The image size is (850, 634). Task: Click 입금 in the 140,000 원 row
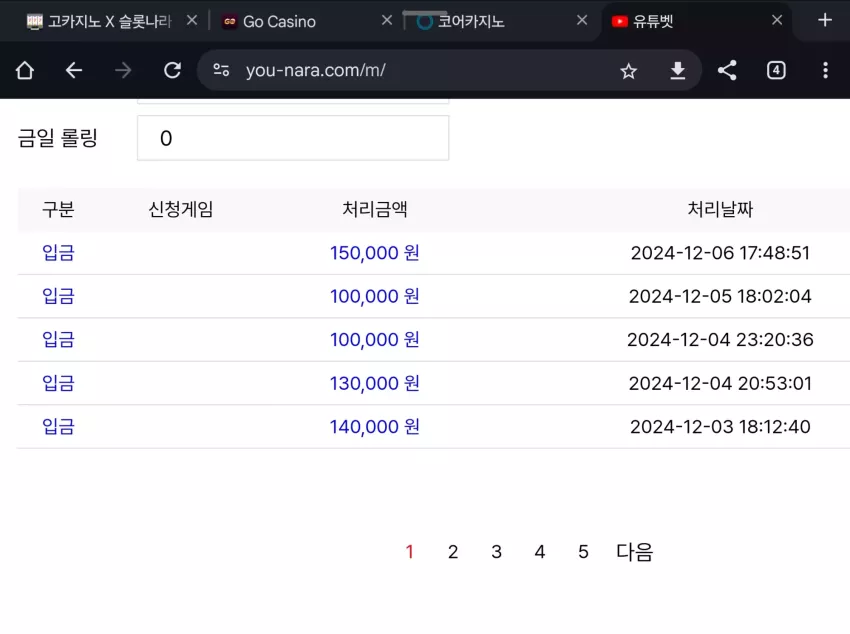pos(58,427)
